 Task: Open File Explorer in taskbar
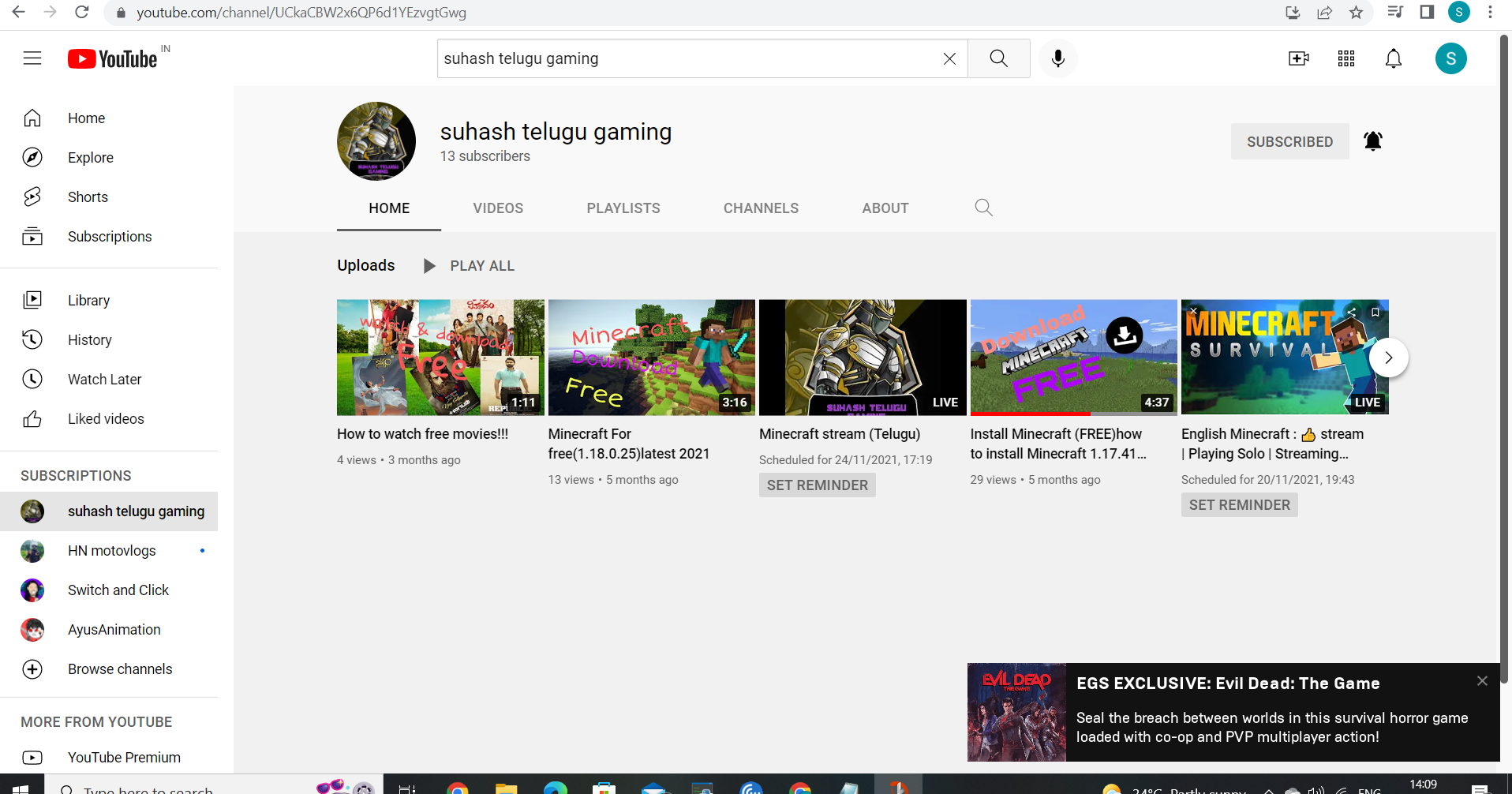[x=506, y=788]
